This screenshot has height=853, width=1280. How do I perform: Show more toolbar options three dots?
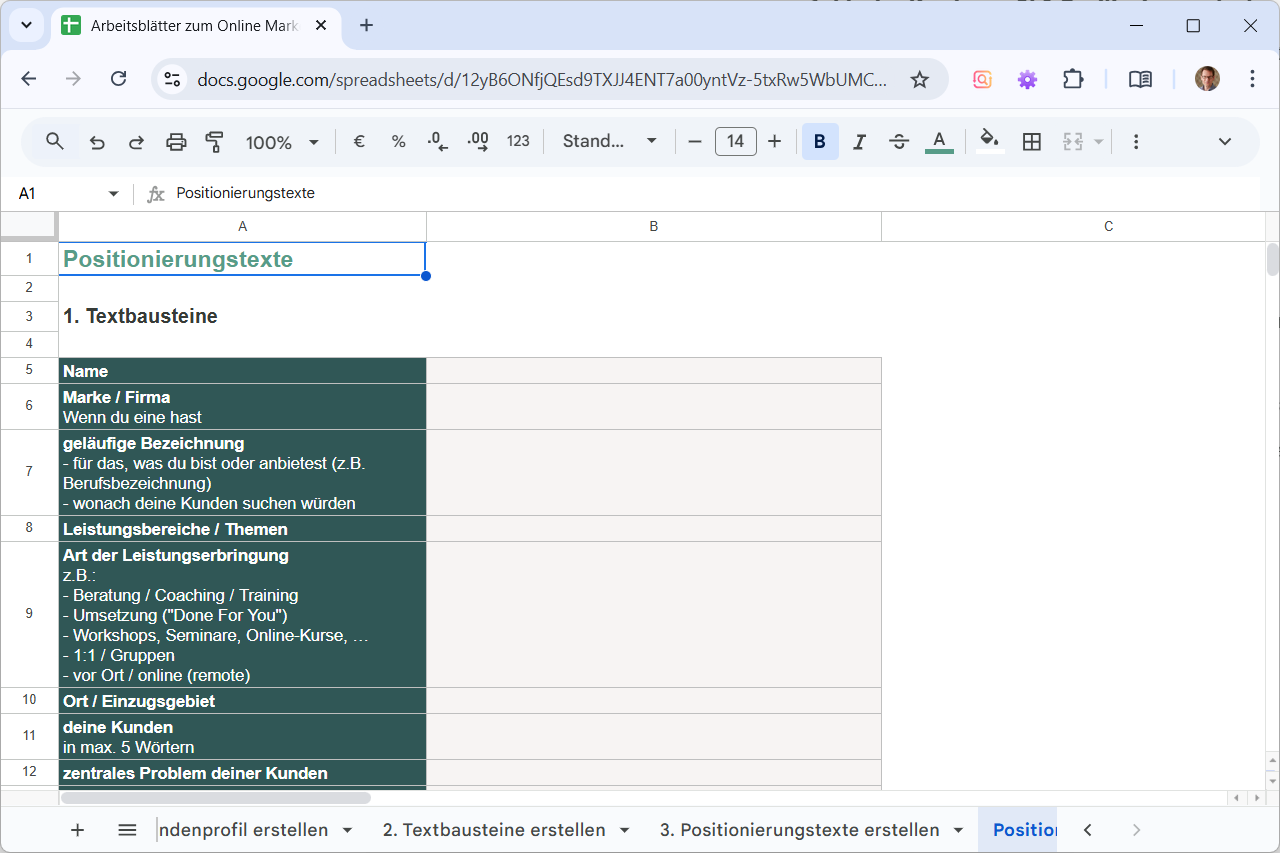(x=1136, y=142)
